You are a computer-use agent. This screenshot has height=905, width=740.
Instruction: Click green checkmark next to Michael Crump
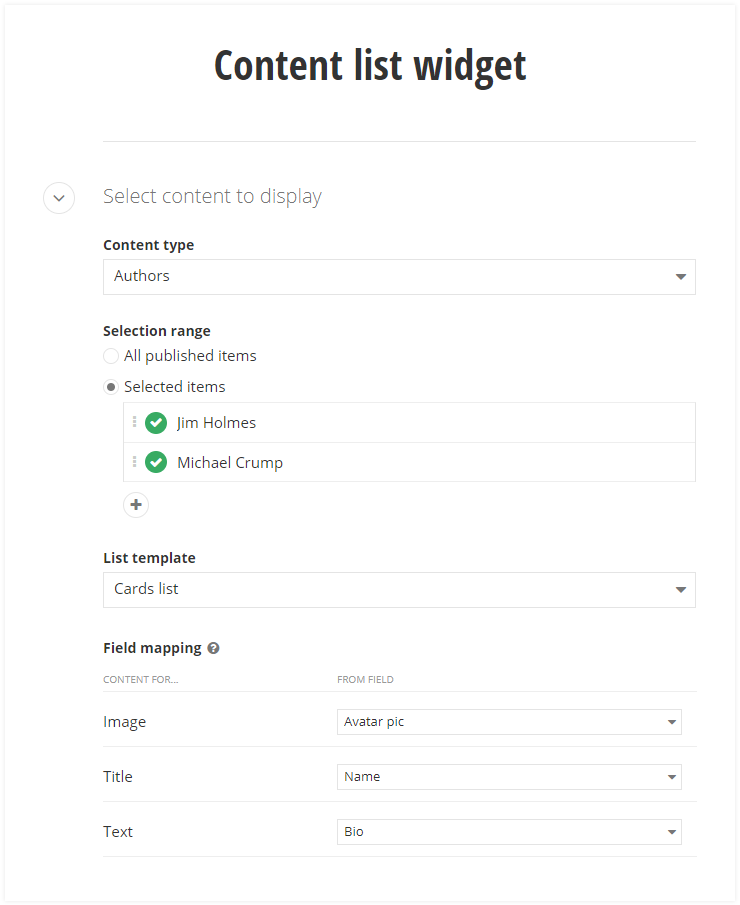click(x=156, y=463)
